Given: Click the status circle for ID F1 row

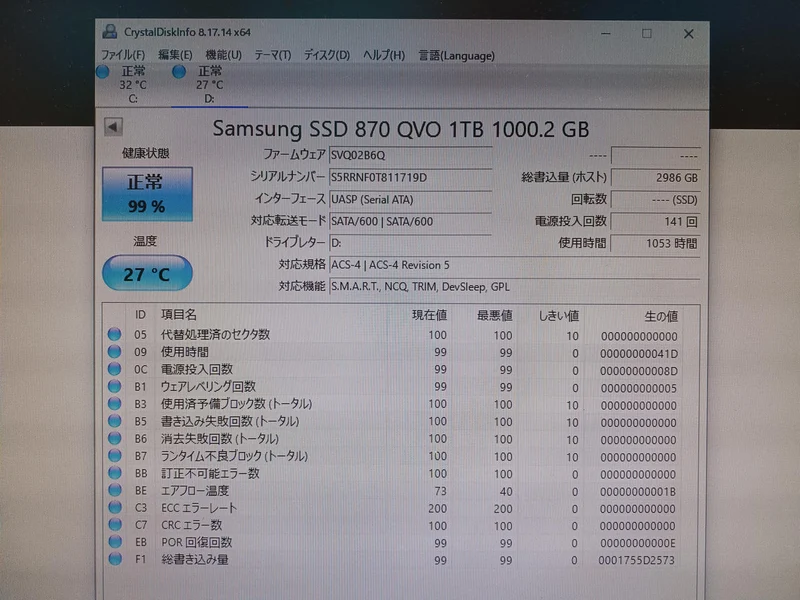Looking at the screenshot, I should (115, 559).
